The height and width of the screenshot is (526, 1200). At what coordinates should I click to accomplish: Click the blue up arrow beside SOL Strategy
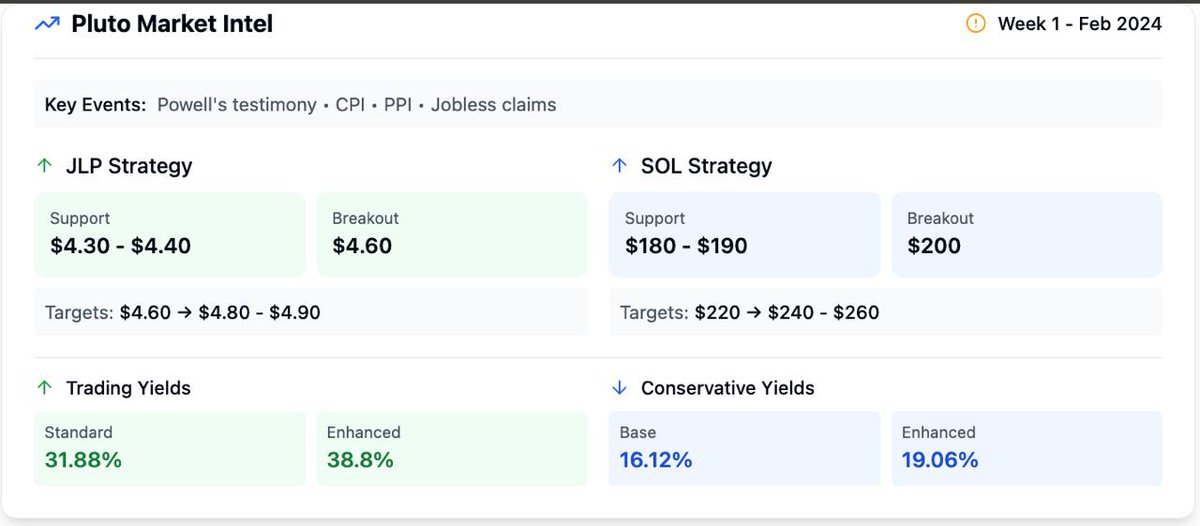click(619, 166)
